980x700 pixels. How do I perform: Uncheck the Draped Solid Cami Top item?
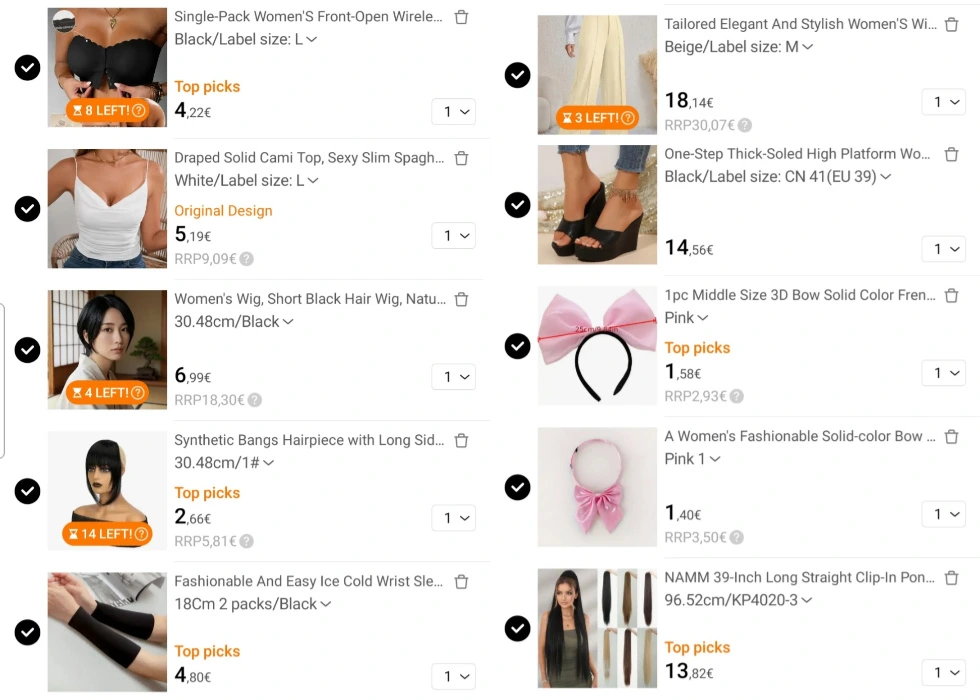28,209
